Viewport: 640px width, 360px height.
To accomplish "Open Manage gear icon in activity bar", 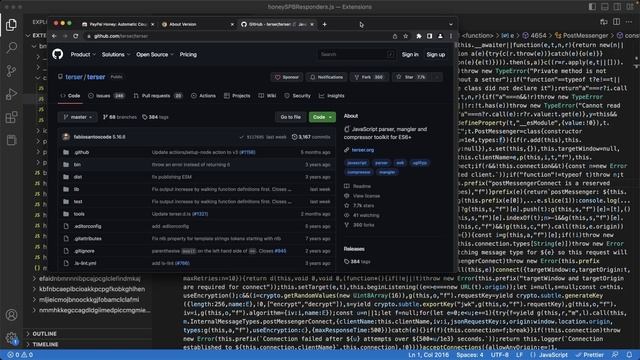I will 11,338.
